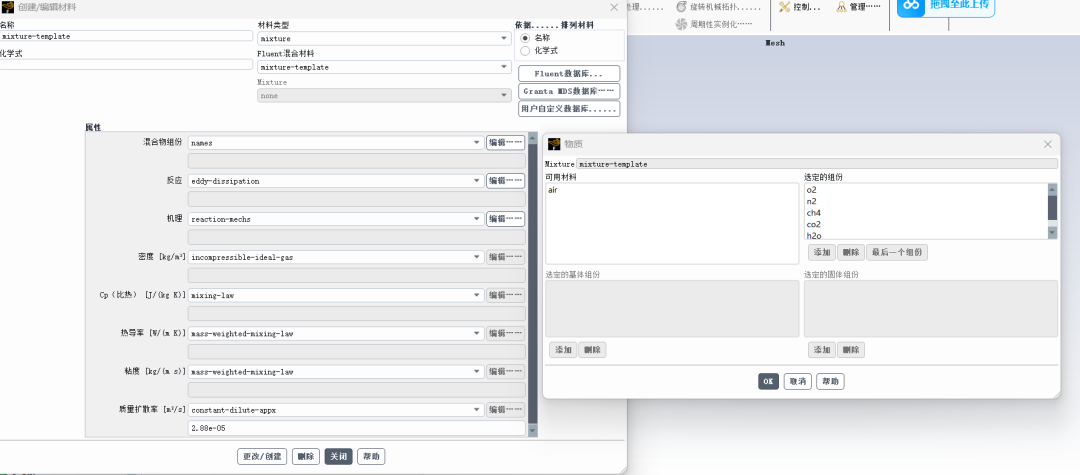Image resolution: width=1080 pixels, height=475 pixels.
Task: Click the cloud upload 拖拽至此上传 icon
Action: [x=912, y=5]
